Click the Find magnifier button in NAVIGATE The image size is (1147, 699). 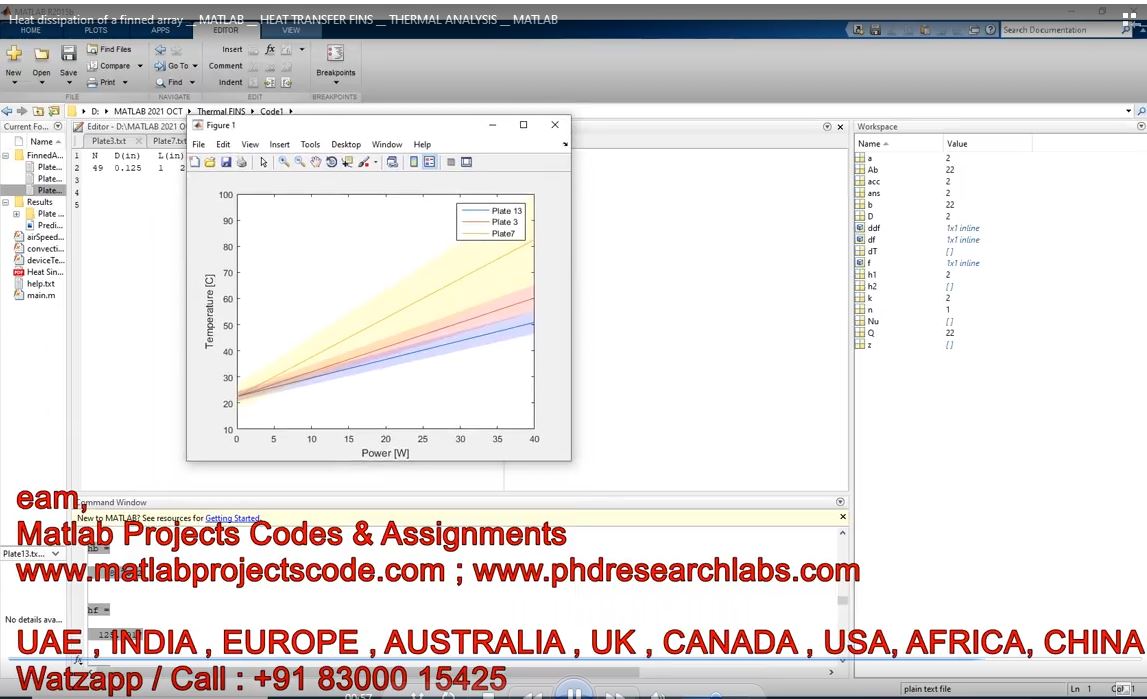(x=169, y=83)
